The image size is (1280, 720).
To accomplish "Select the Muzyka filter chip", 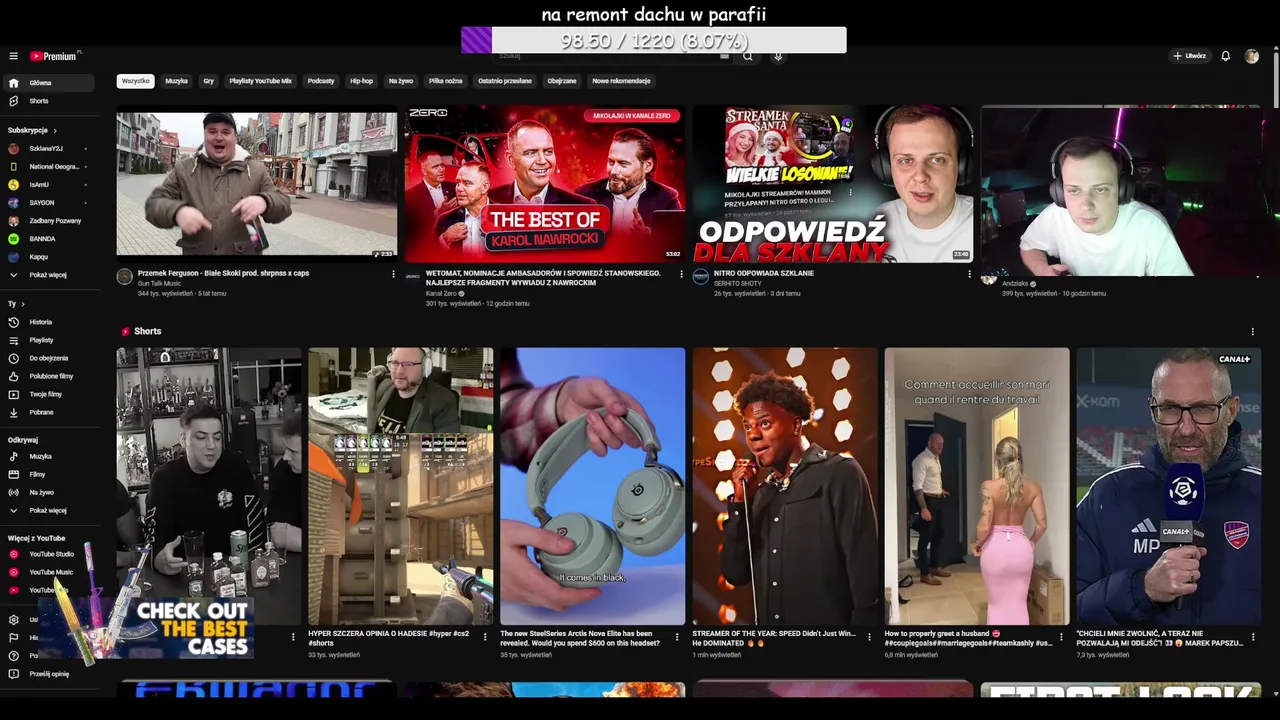I will tap(176, 81).
